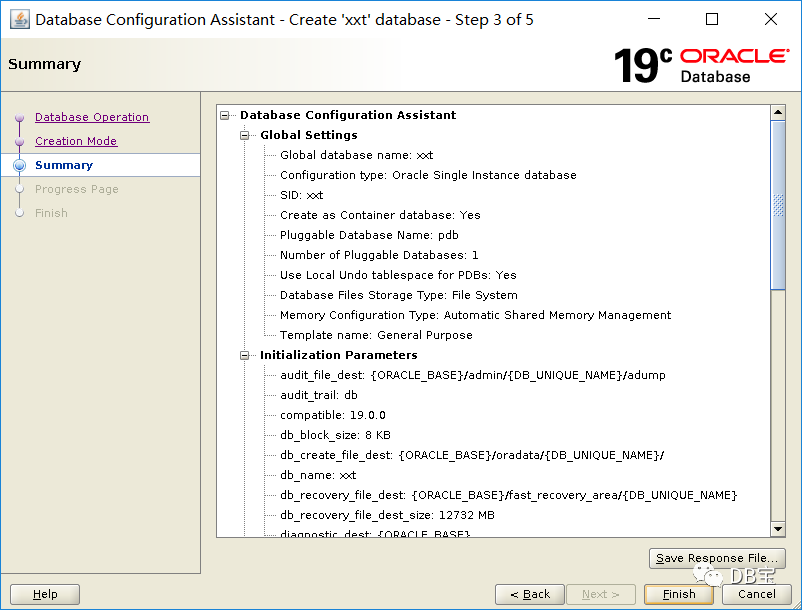Viewport: 802px width, 610px height.
Task: Select the Global Settings heading text
Action: [309, 135]
